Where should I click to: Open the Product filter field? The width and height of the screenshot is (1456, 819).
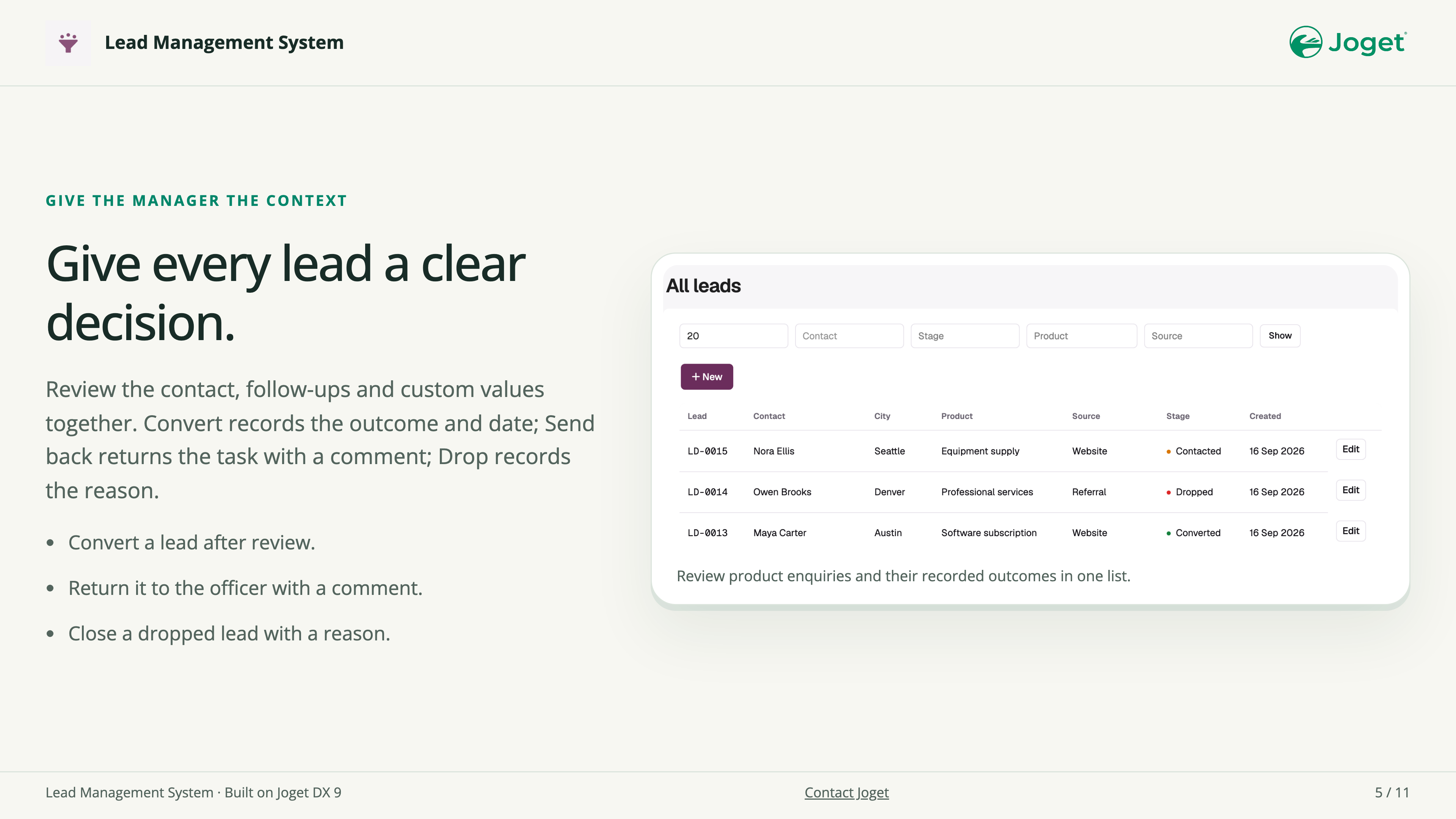1081,336
